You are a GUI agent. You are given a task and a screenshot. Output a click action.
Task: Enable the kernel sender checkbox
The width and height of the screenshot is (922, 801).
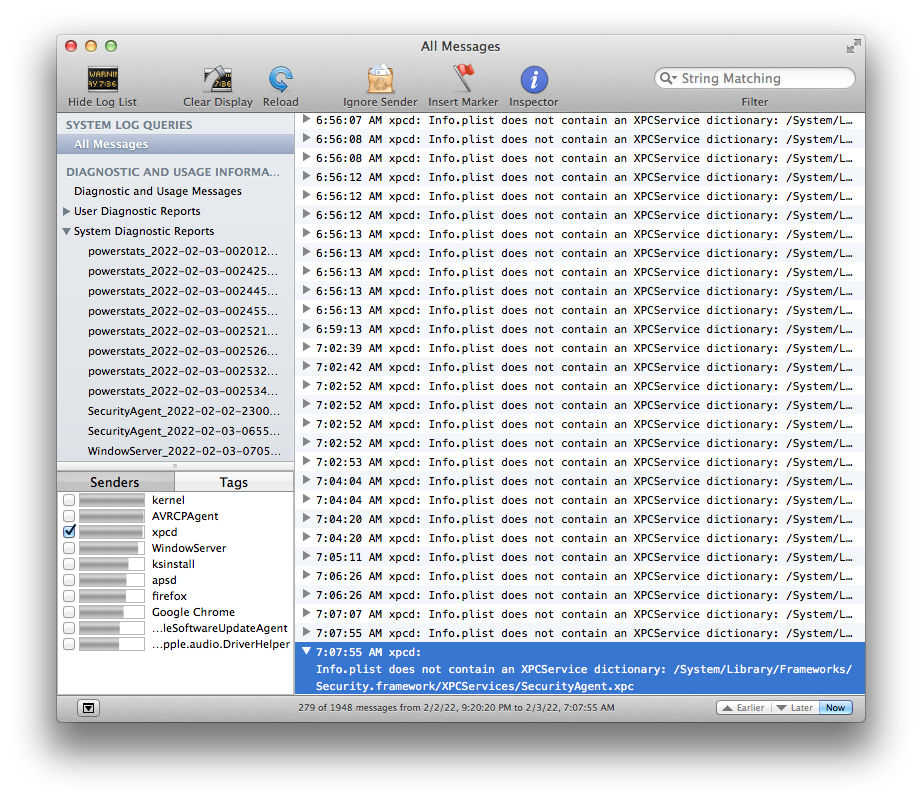click(69, 500)
